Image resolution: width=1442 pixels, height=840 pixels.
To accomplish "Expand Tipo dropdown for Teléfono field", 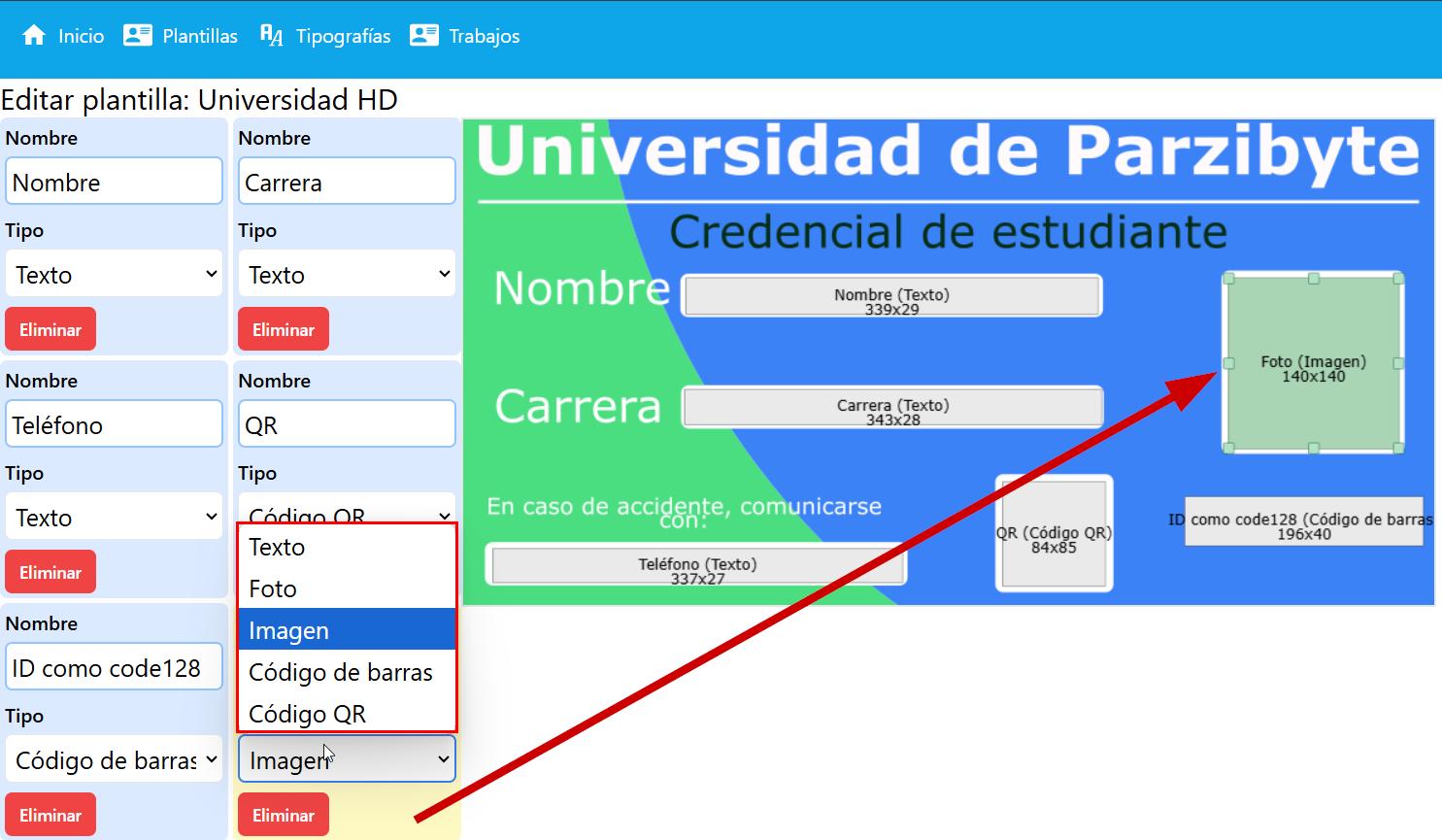I will (115, 518).
